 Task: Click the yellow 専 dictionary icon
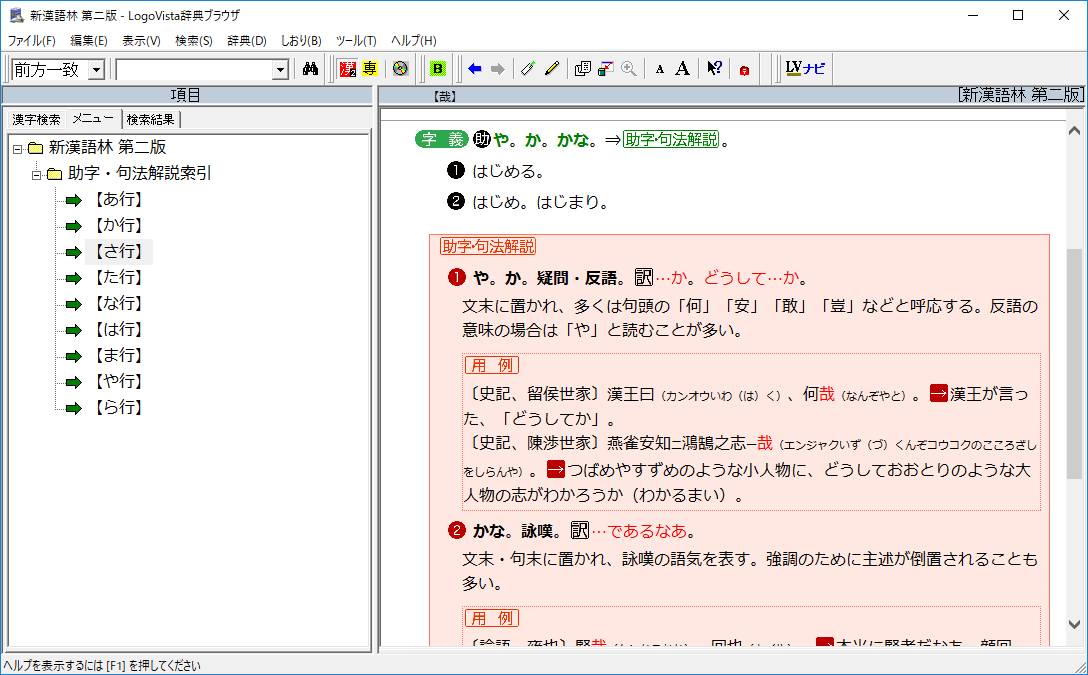pos(370,69)
